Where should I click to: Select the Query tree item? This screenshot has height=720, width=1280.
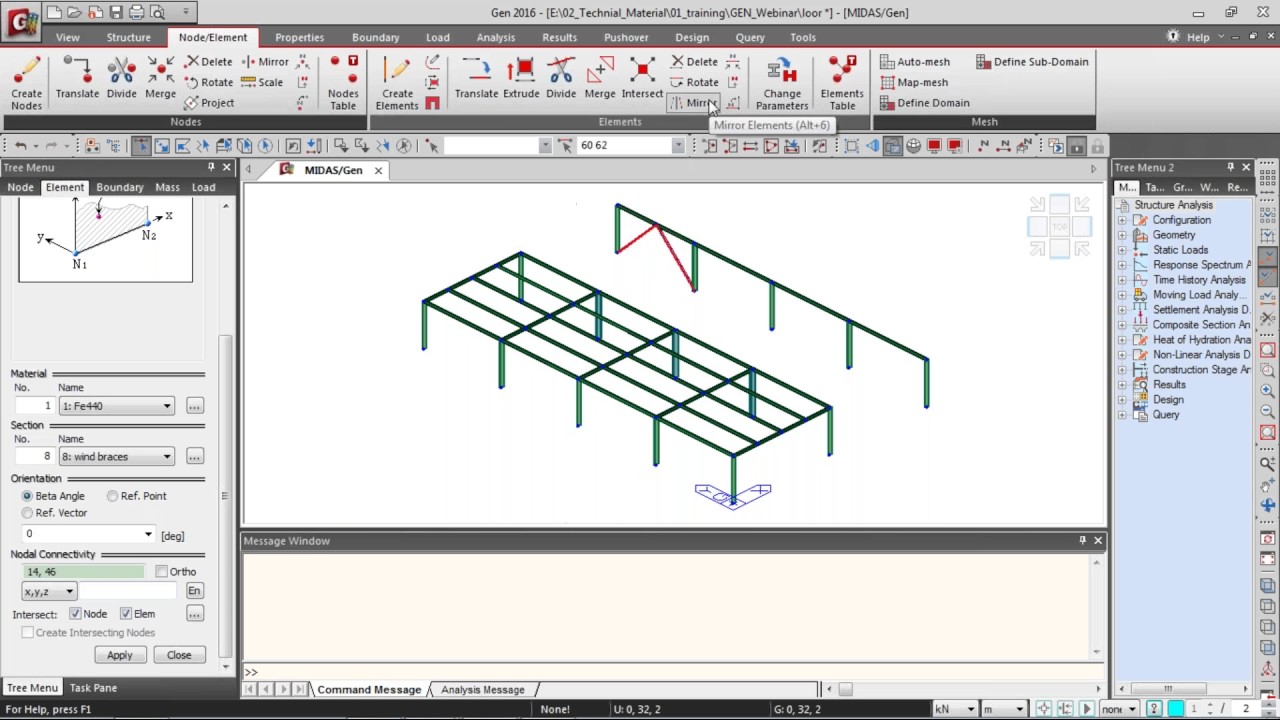[1166, 415]
